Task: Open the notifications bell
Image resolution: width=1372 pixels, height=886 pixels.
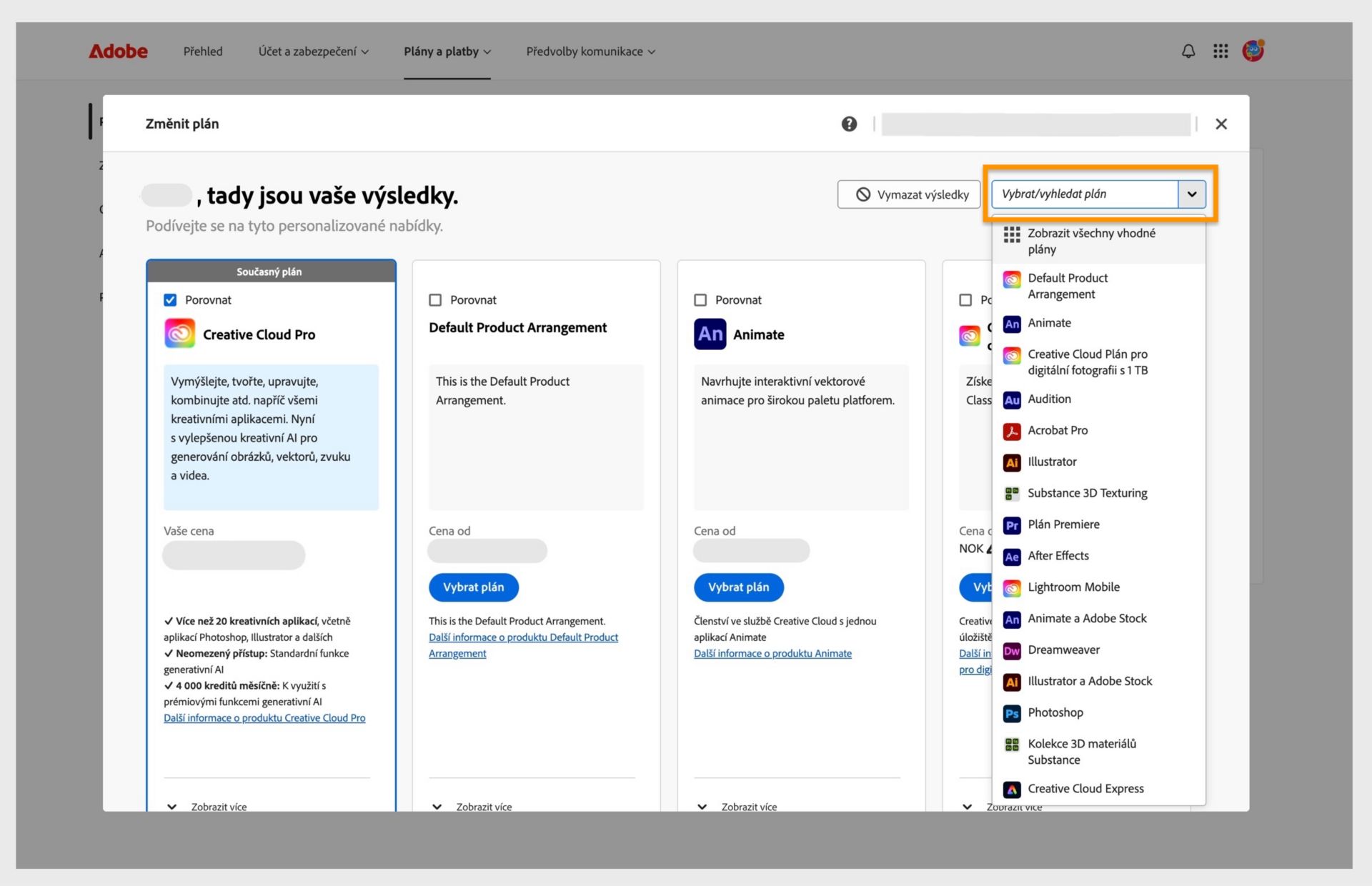Action: [x=1188, y=51]
